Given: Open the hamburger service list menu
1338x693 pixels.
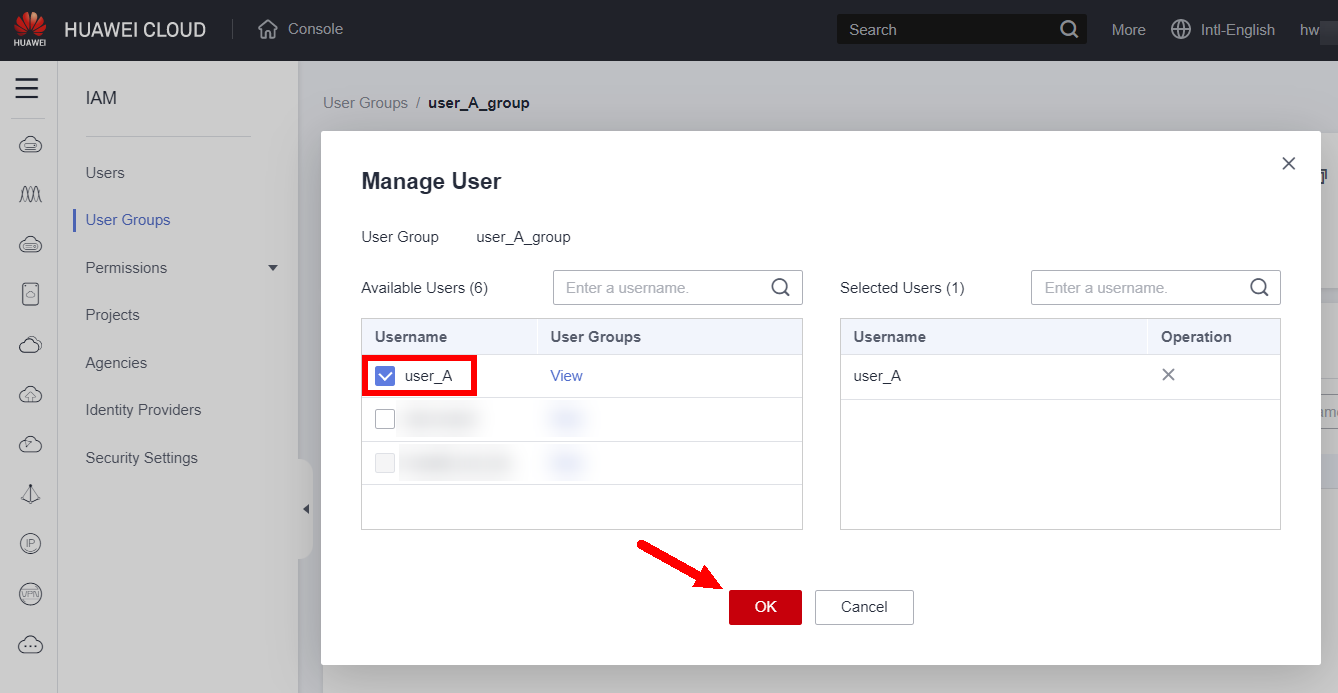Looking at the screenshot, I should (x=27, y=89).
